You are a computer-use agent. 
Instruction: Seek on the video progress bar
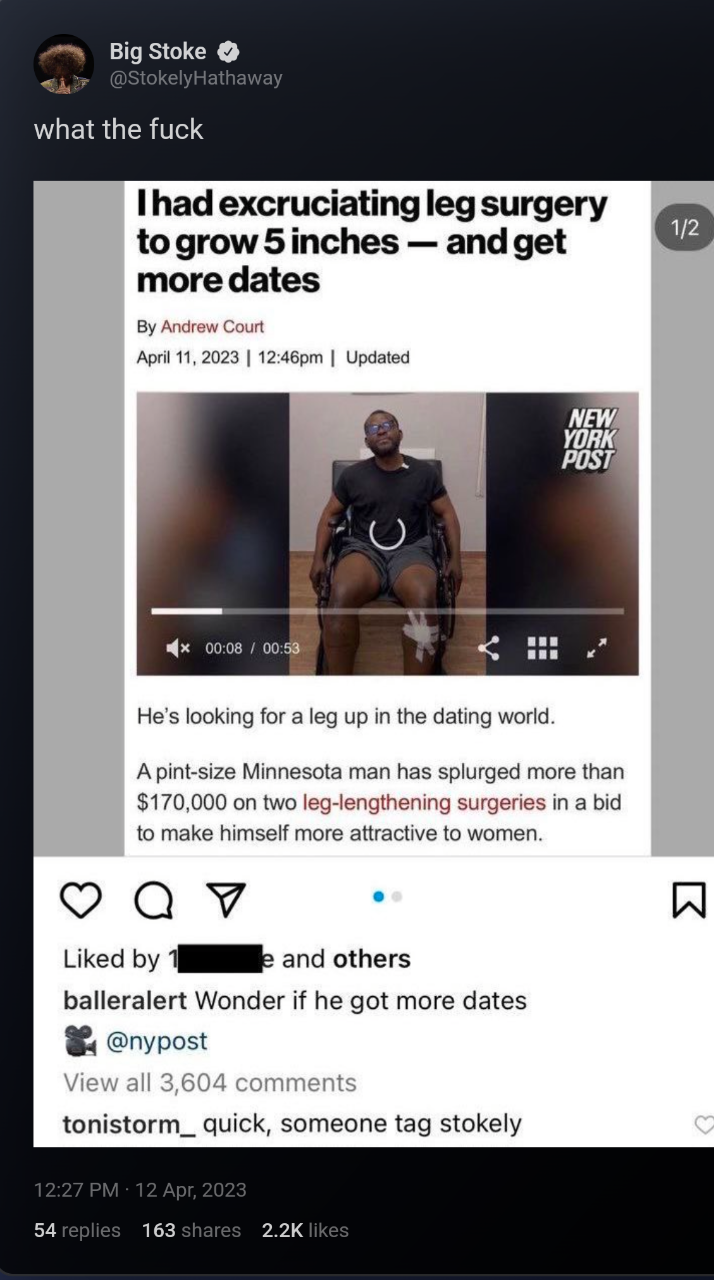387,610
